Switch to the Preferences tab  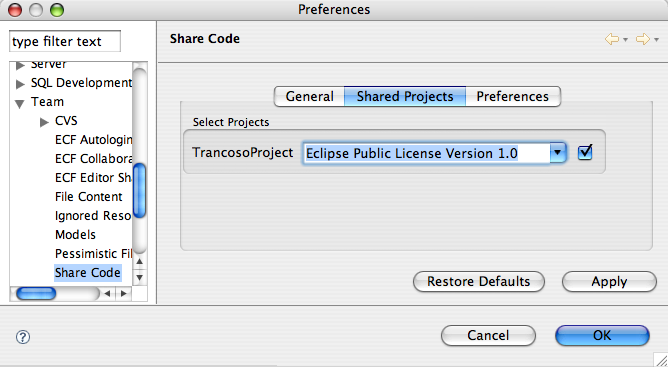tap(513, 96)
